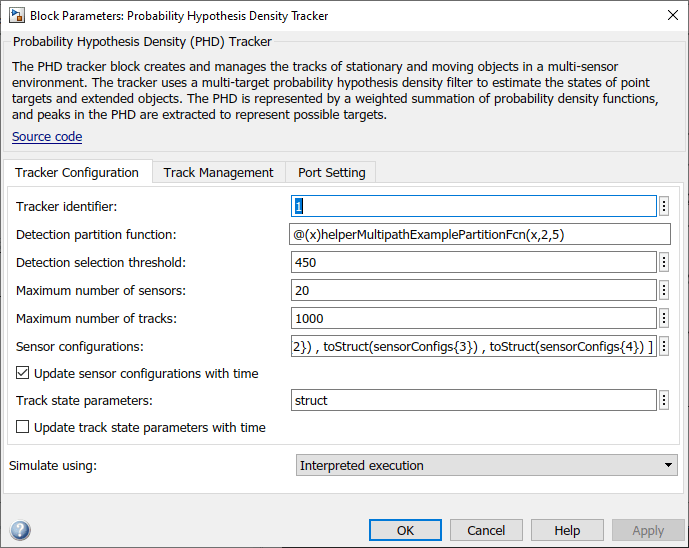Open options menu beside Sensor configurations field
The image size is (689, 548).
point(664,346)
